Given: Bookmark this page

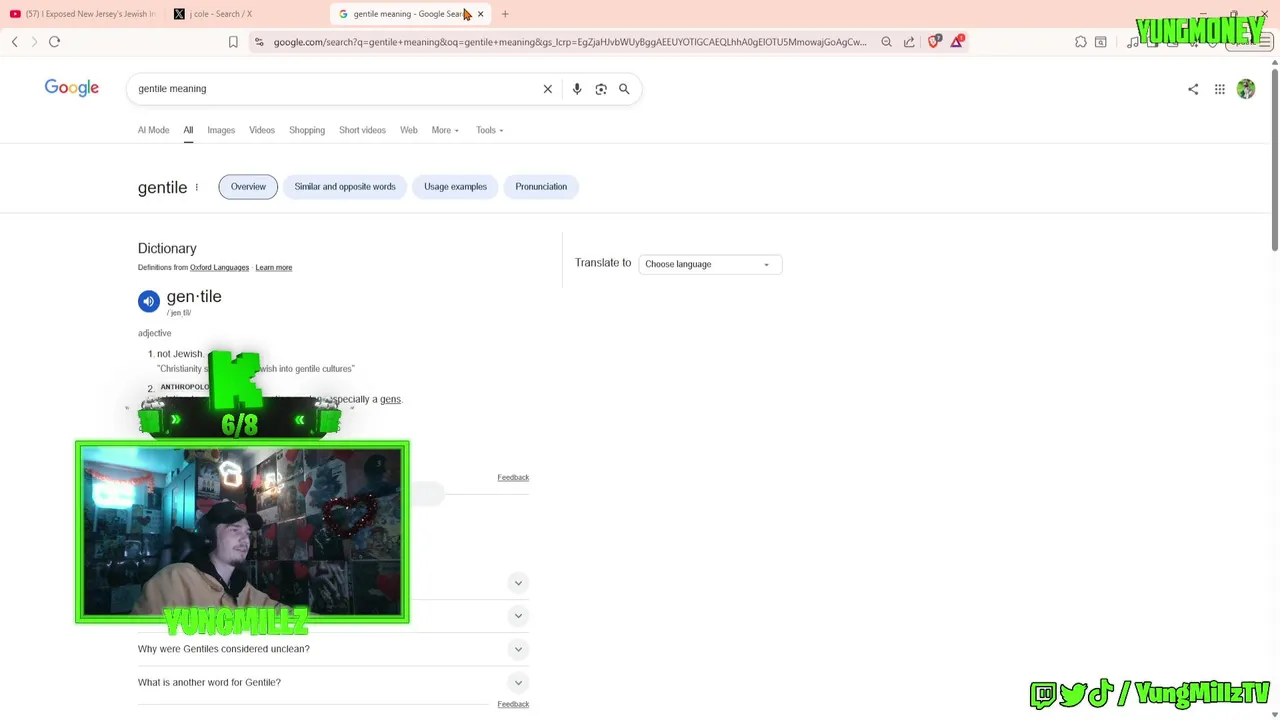Looking at the screenshot, I should [233, 42].
